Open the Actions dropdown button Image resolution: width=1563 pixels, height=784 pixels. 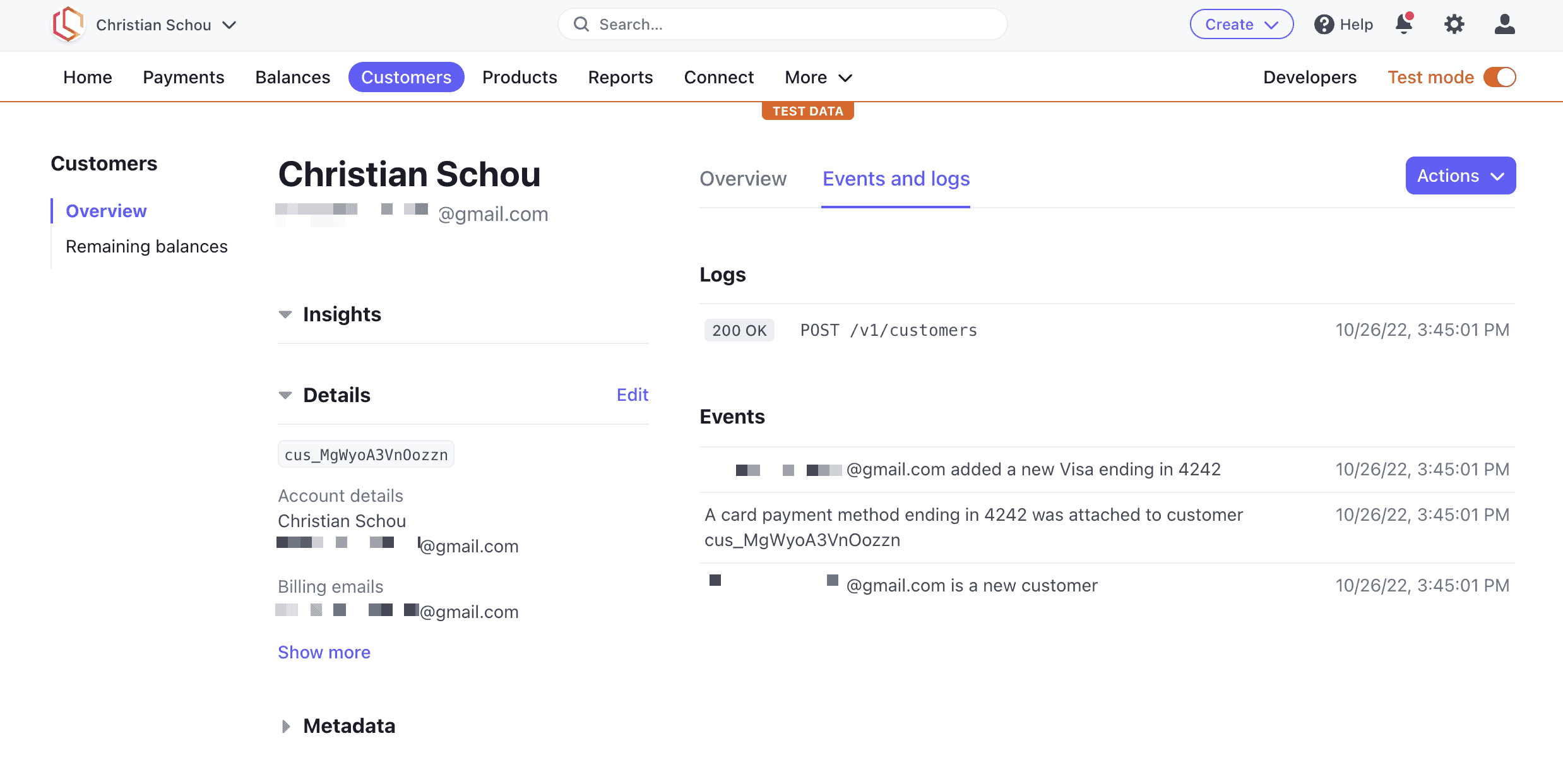pyautogui.click(x=1461, y=175)
